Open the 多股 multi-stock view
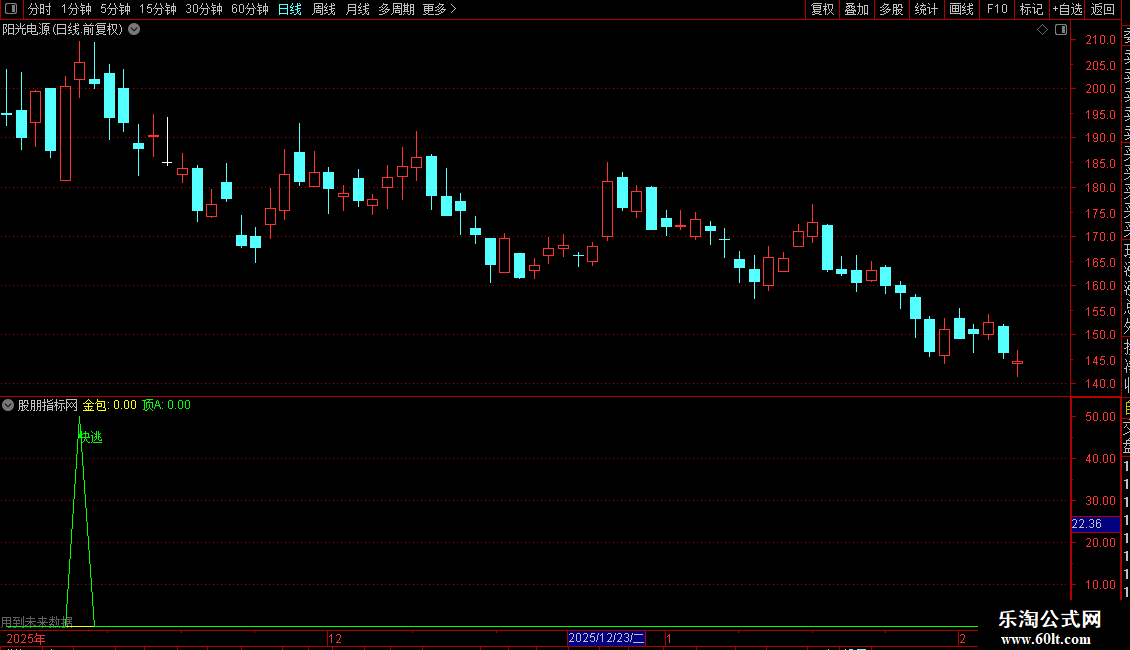Viewport: 1130px width, 650px height. pos(891,9)
